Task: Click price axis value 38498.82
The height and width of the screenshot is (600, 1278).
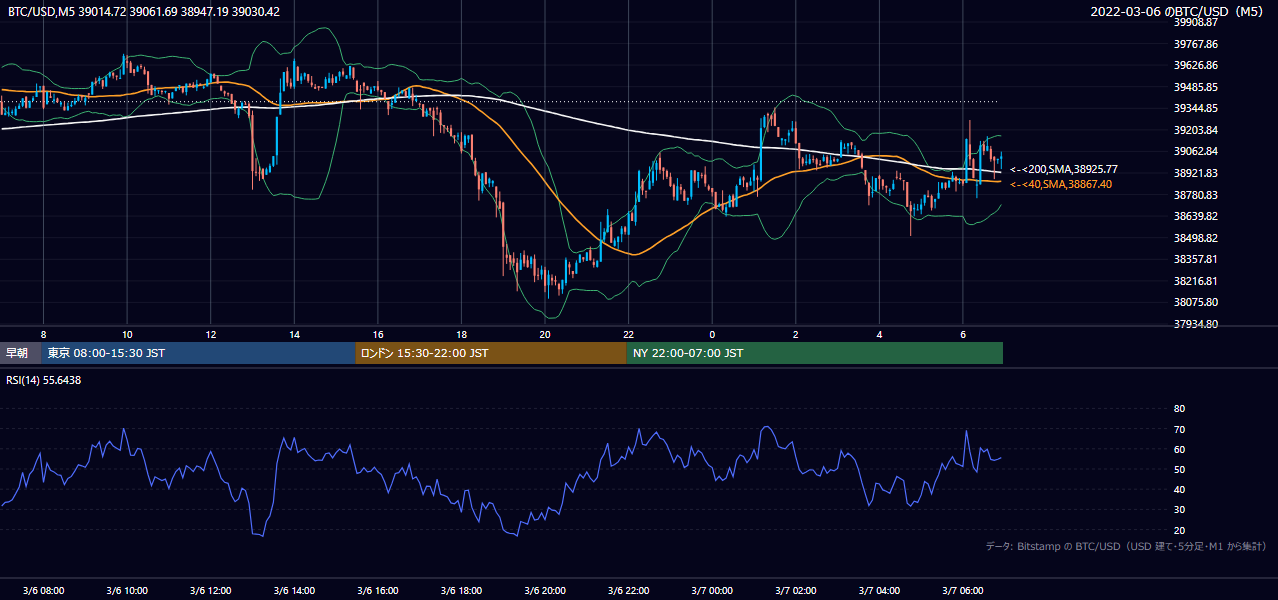Action: point(1197,238)
